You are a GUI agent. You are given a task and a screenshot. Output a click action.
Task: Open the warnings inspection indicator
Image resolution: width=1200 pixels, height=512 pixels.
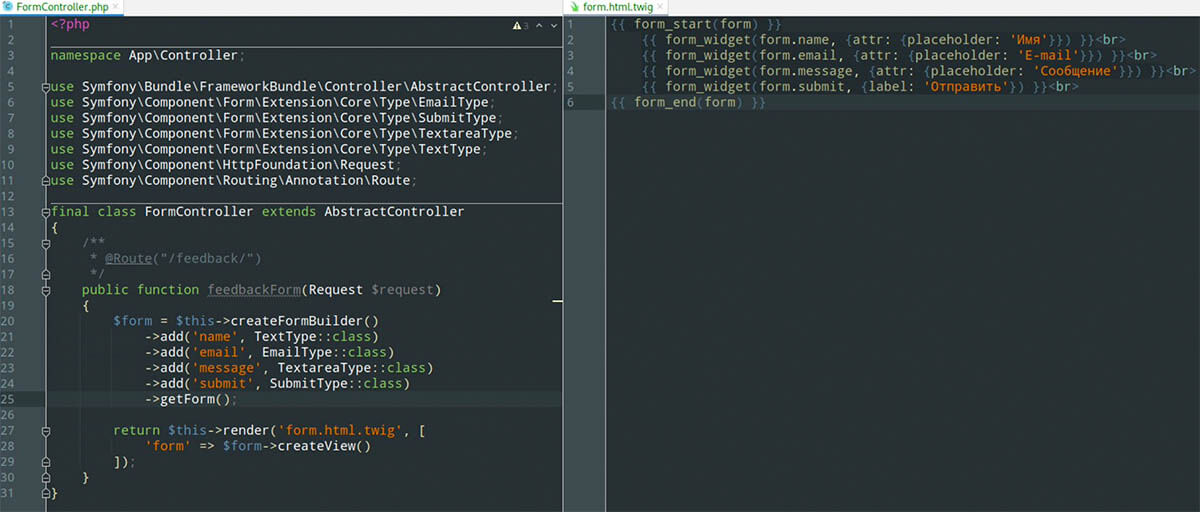[520, 25]
